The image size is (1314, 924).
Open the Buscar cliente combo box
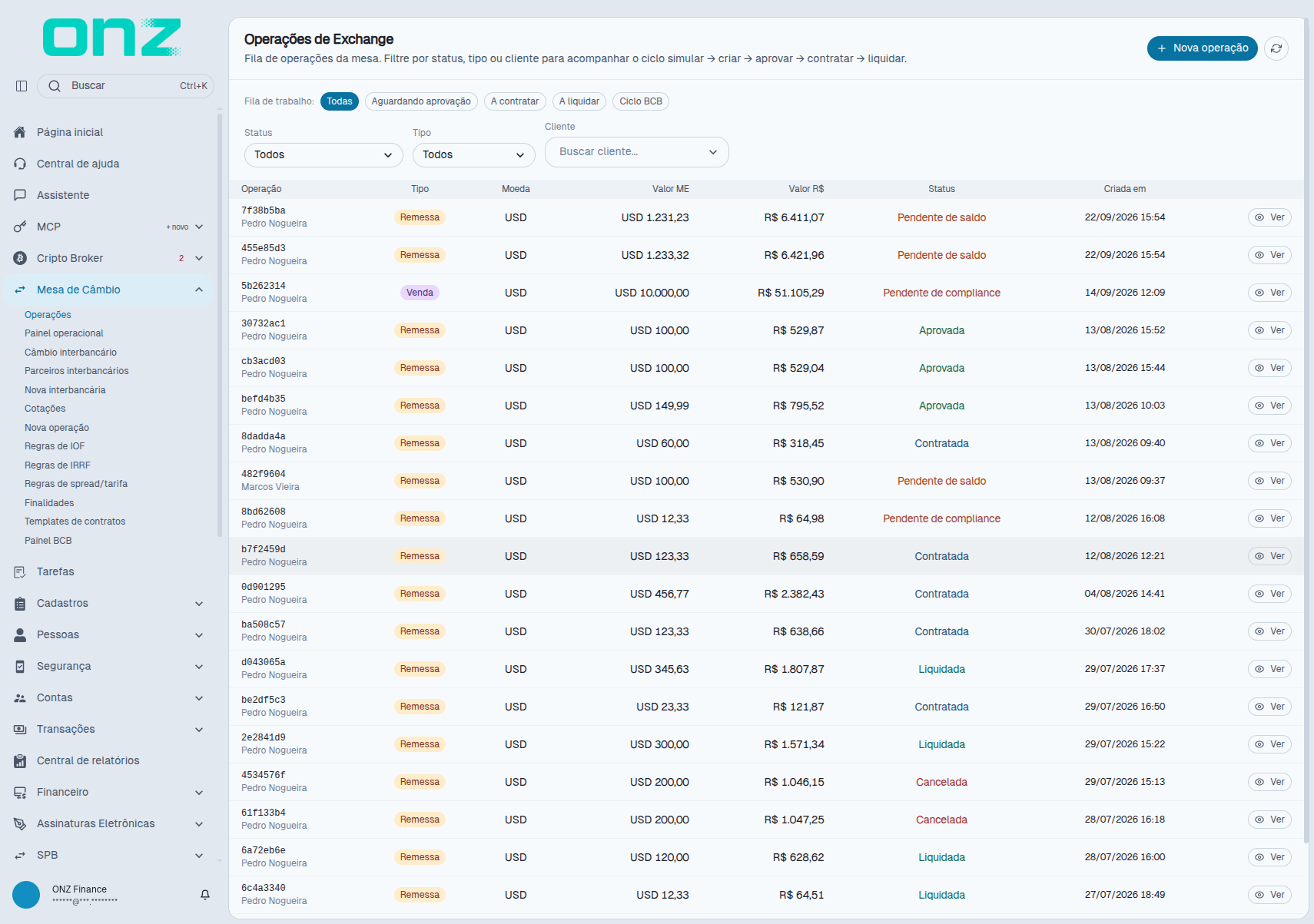point(636,152)
